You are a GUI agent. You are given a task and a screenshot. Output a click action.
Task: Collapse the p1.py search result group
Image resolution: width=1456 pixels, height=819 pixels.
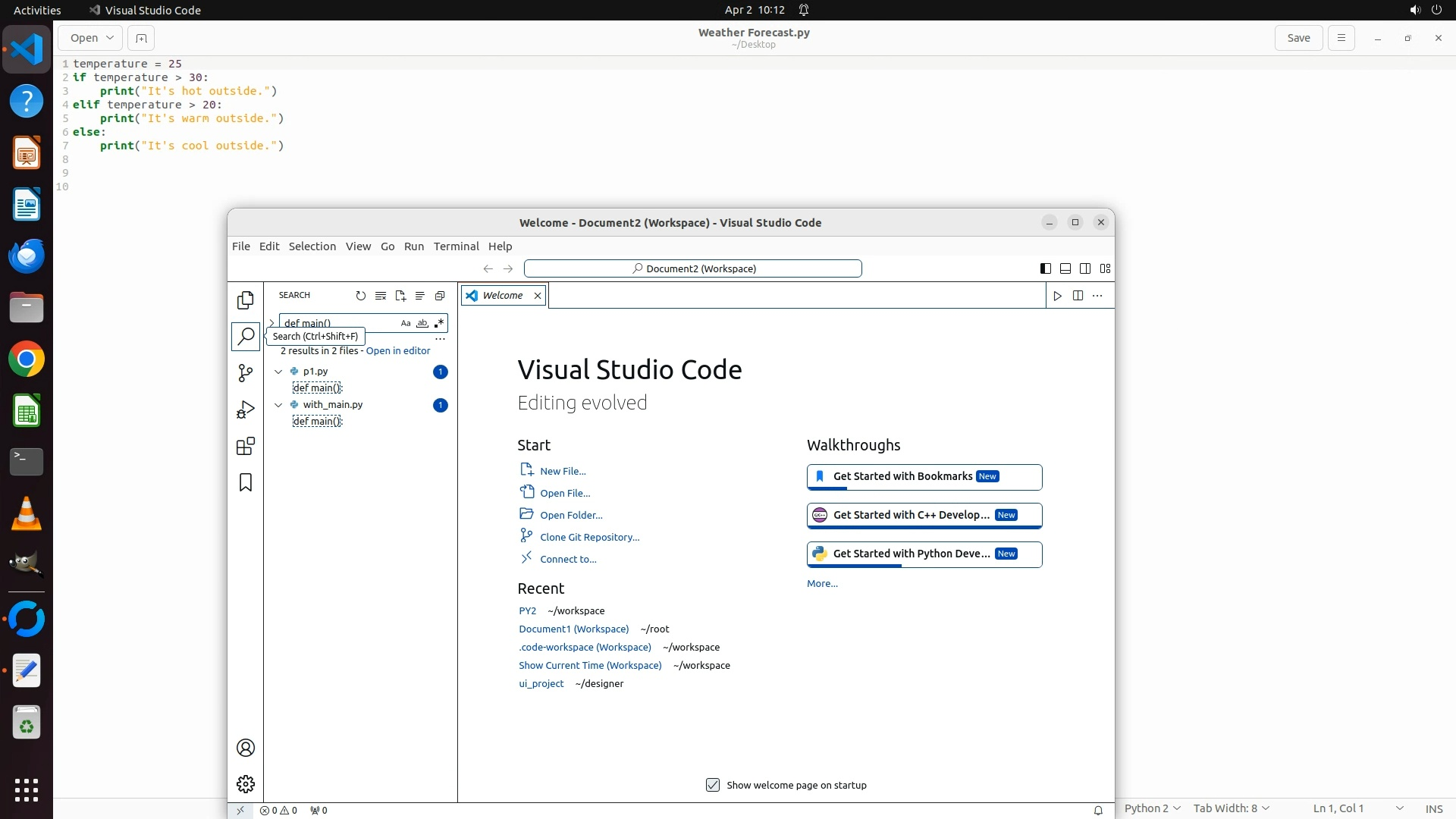(278, 372)
